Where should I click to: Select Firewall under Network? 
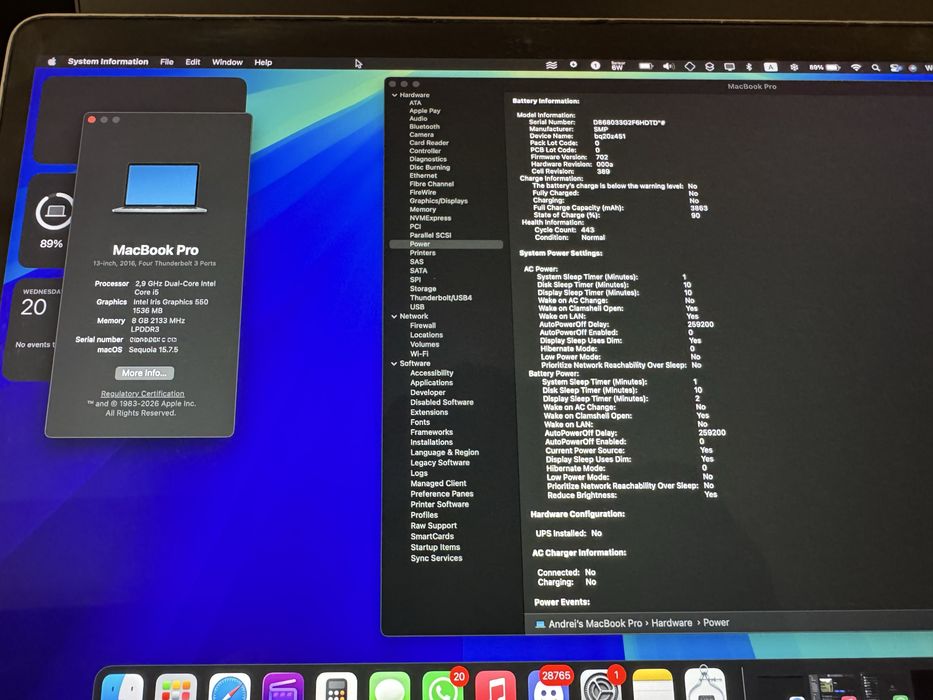pos(423,326)
